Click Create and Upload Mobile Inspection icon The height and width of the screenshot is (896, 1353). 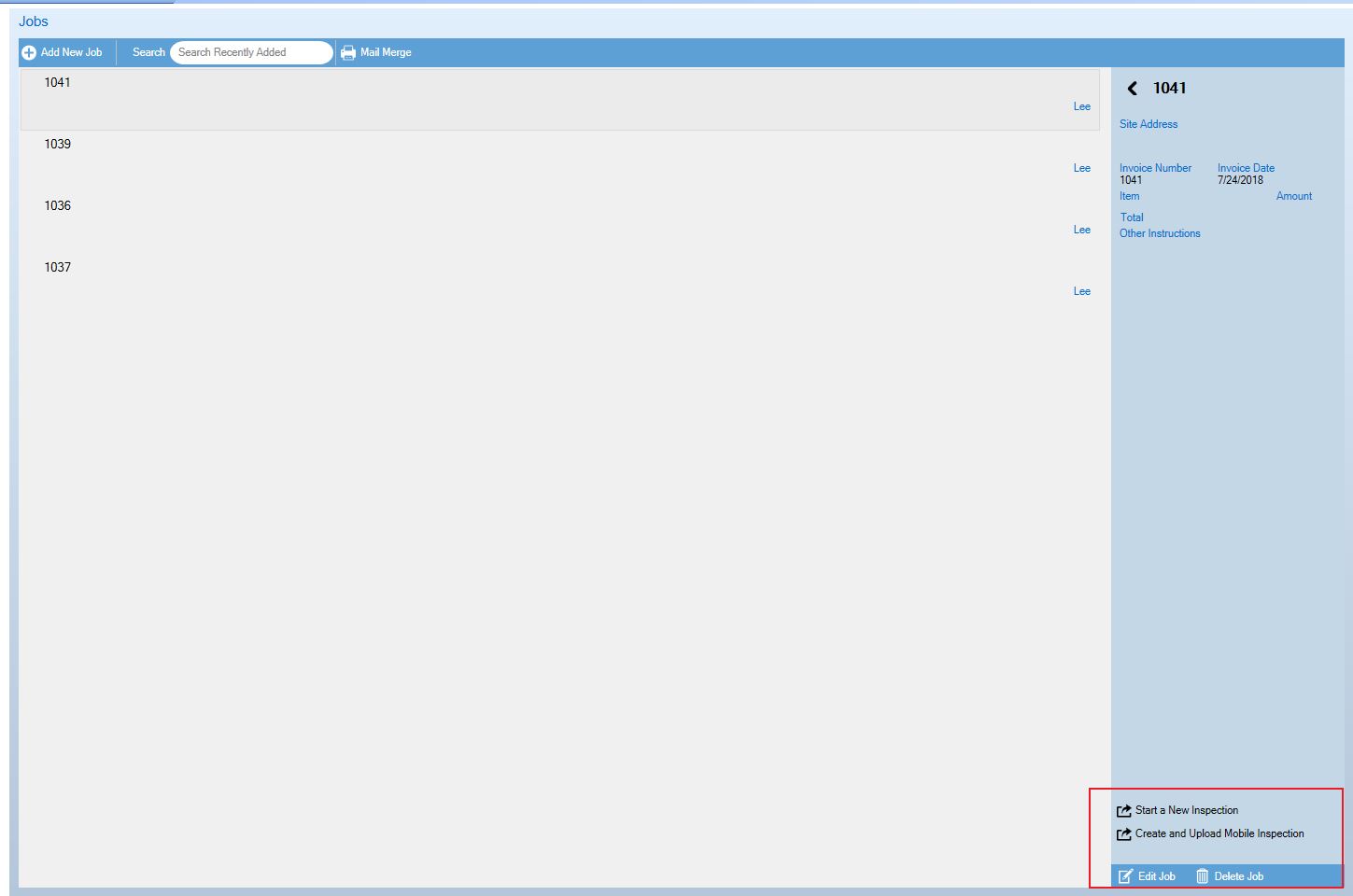[x=1124, y=834]
